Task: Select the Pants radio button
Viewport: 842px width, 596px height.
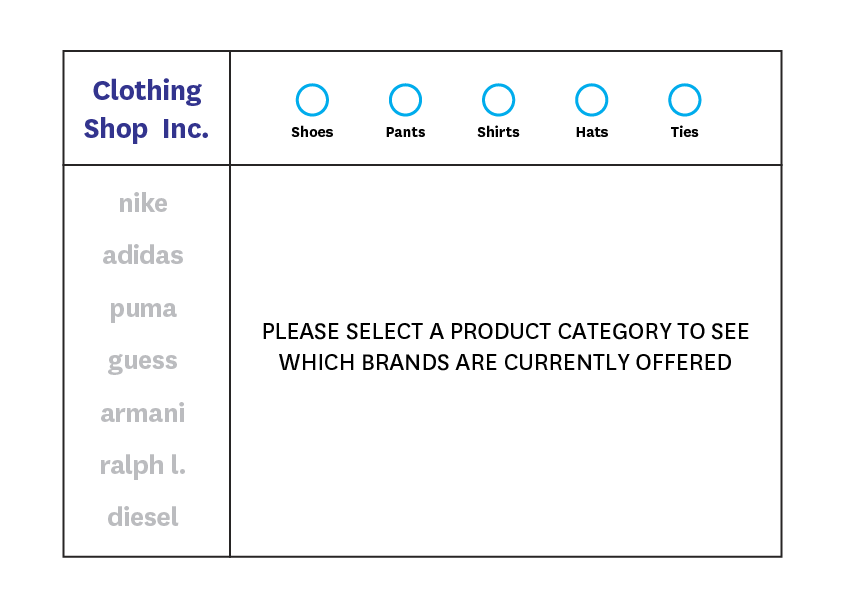Action: (405, 100)
